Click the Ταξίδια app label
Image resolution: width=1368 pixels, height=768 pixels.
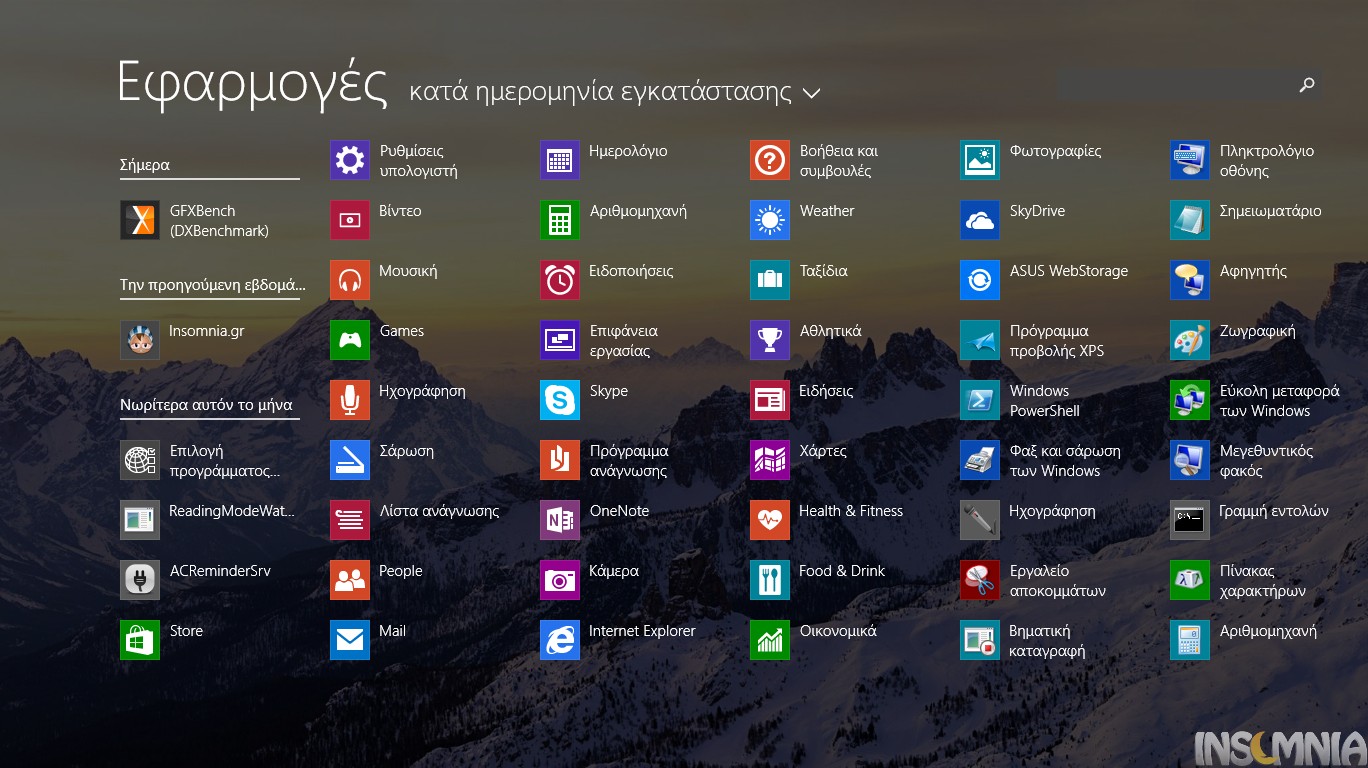[823, 271]
